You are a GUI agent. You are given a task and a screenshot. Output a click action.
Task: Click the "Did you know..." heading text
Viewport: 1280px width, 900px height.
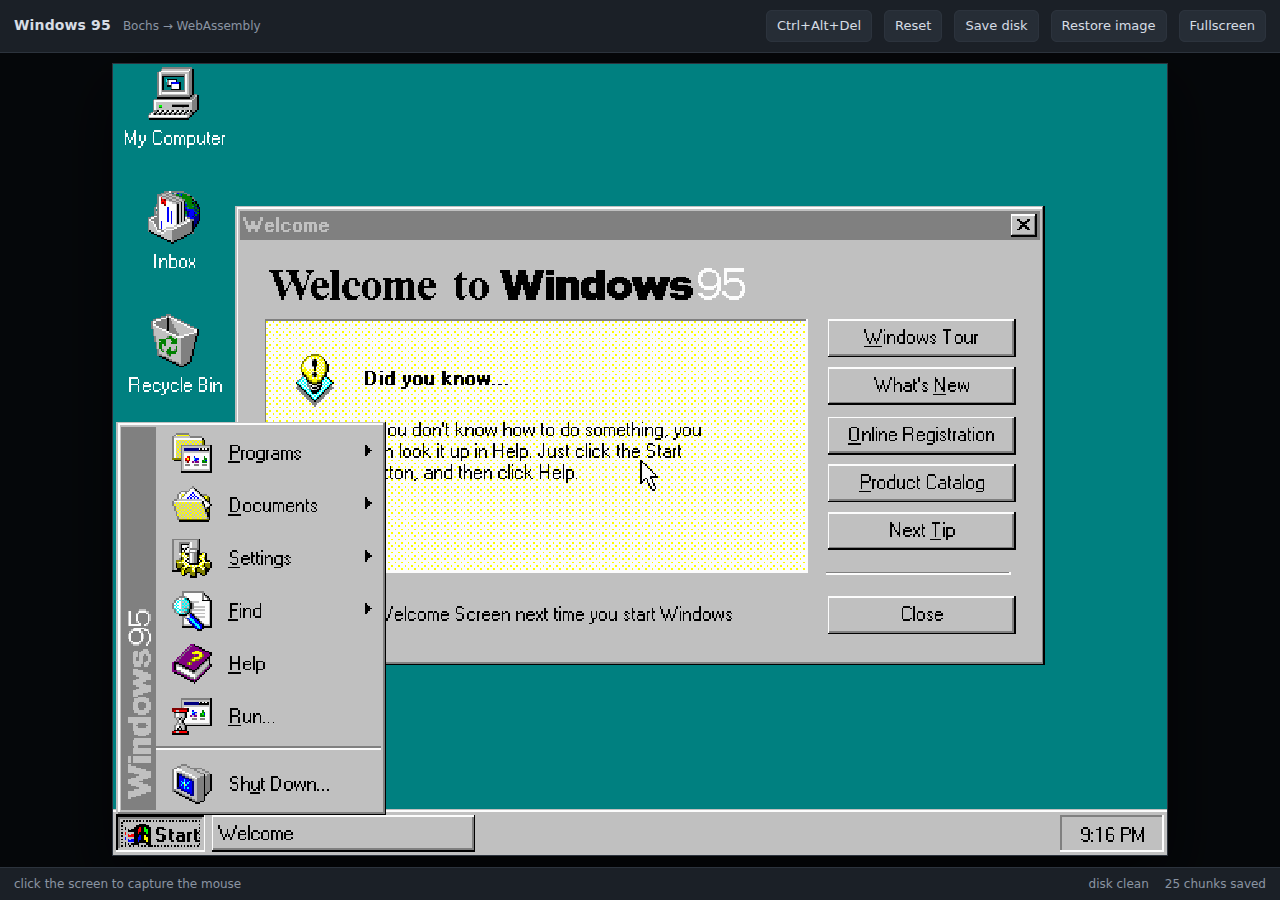436,379
